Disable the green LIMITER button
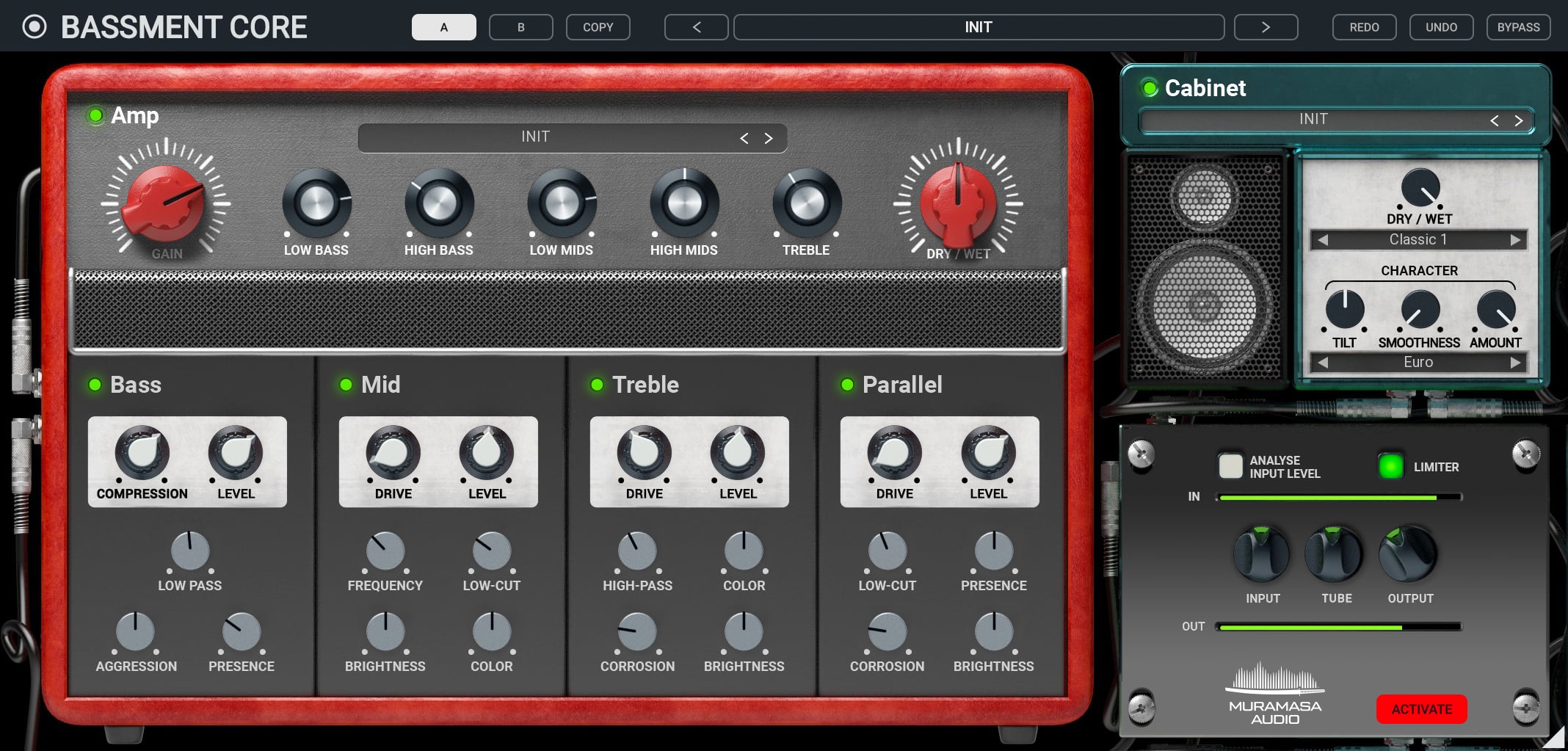1568x751 pixels. pos(1390,466)
